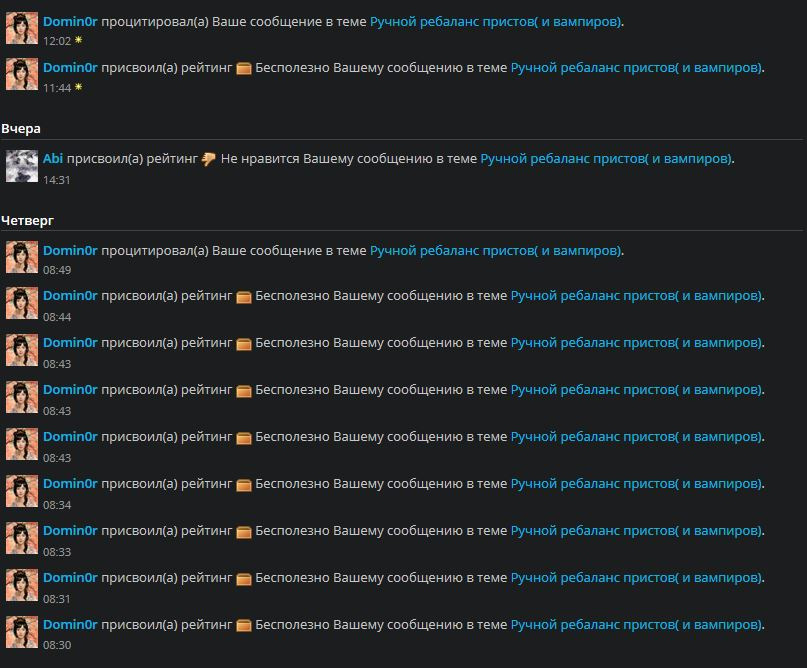The width and height of the screenshot is (807, 668).
Task: Click the Бесполезно icon in the 08:31 notification
Action: (243, 579)
